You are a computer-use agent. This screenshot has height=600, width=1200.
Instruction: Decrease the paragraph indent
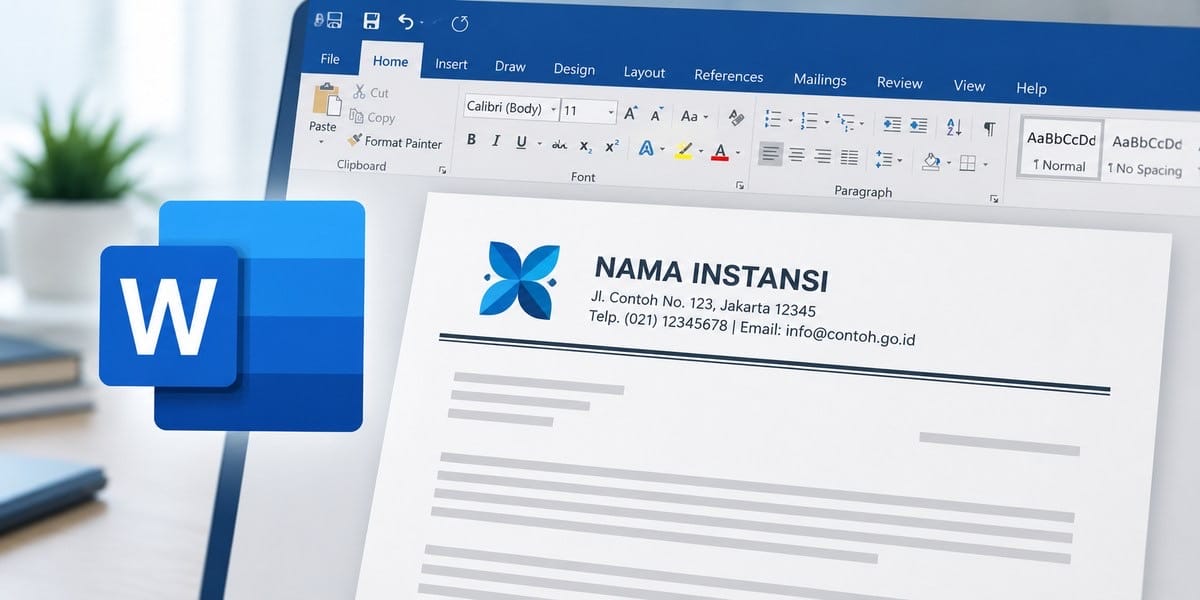click(x=892, y=125)
